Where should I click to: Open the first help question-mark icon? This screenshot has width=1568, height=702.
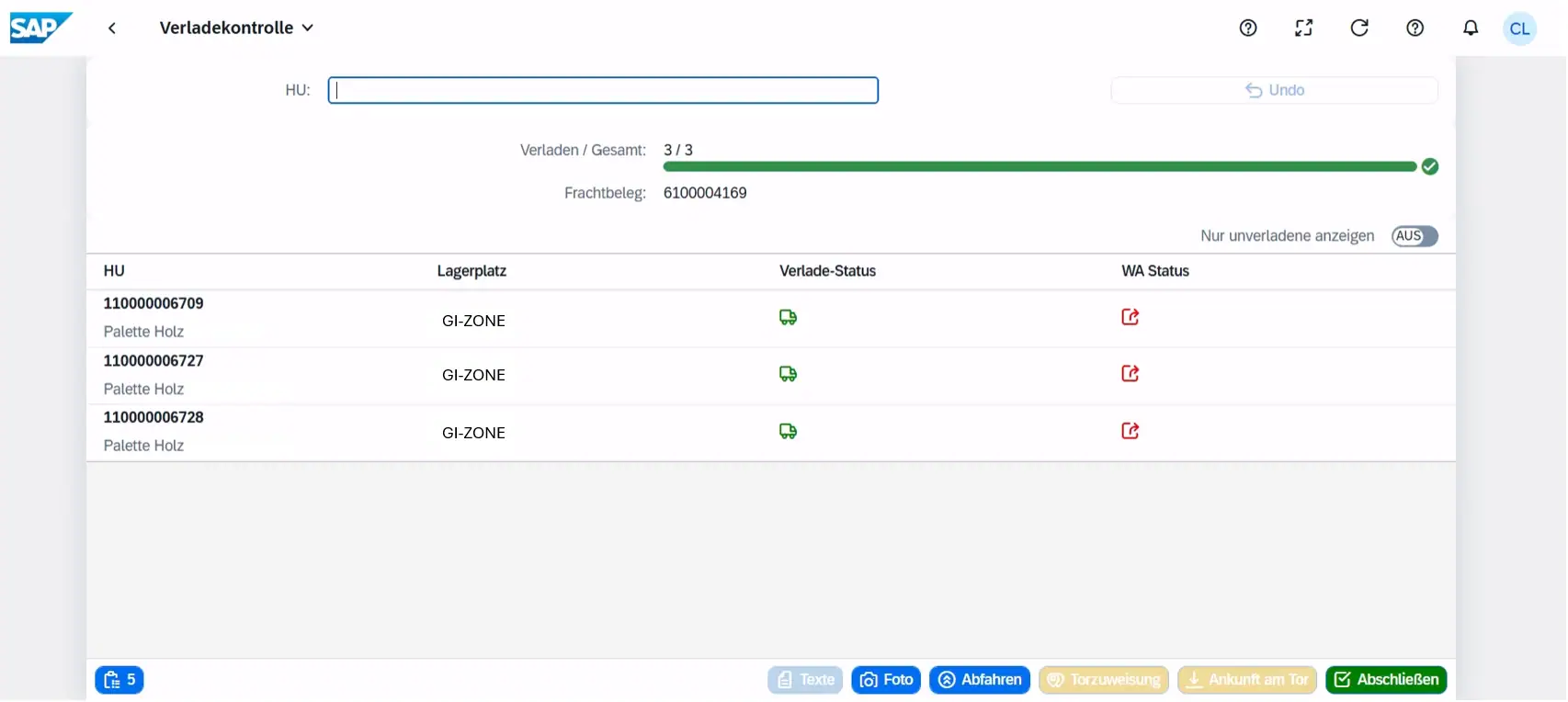pyautogui.click(x=1248, y=28)
